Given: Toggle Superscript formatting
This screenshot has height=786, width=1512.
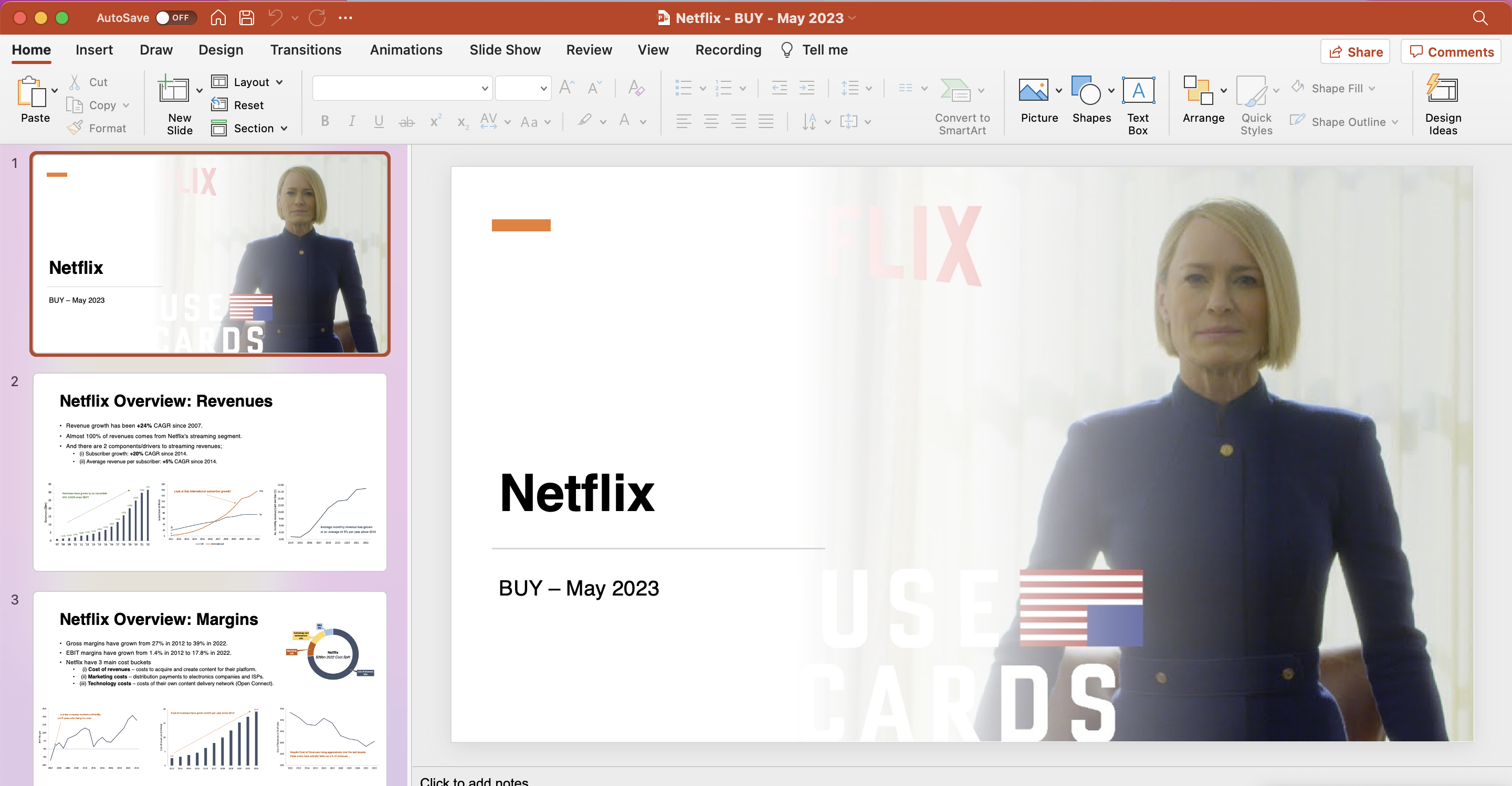Looking at the screenshot, I should coord(435,120).
